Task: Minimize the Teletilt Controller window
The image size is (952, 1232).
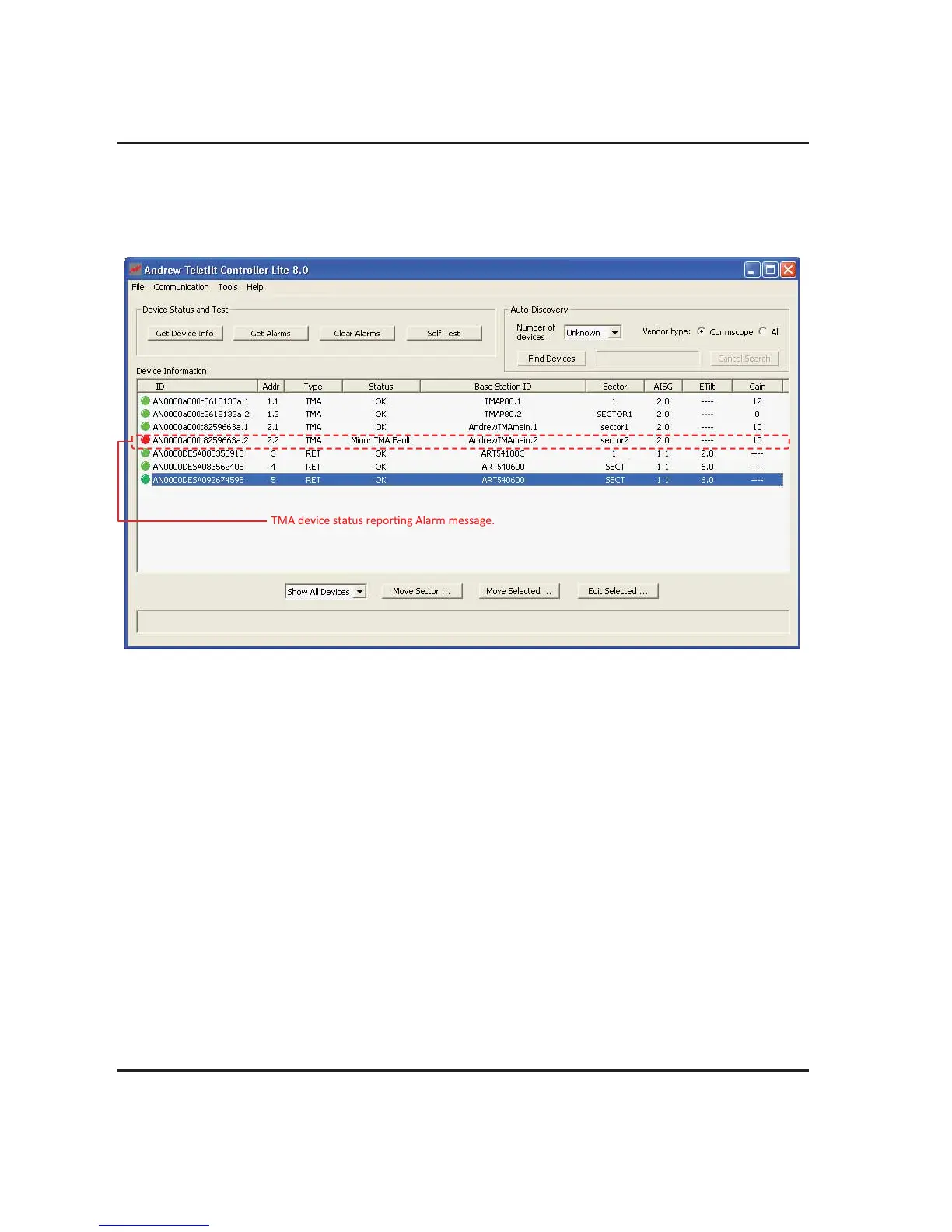Action: pyautogui.click(x=751, y=270)
